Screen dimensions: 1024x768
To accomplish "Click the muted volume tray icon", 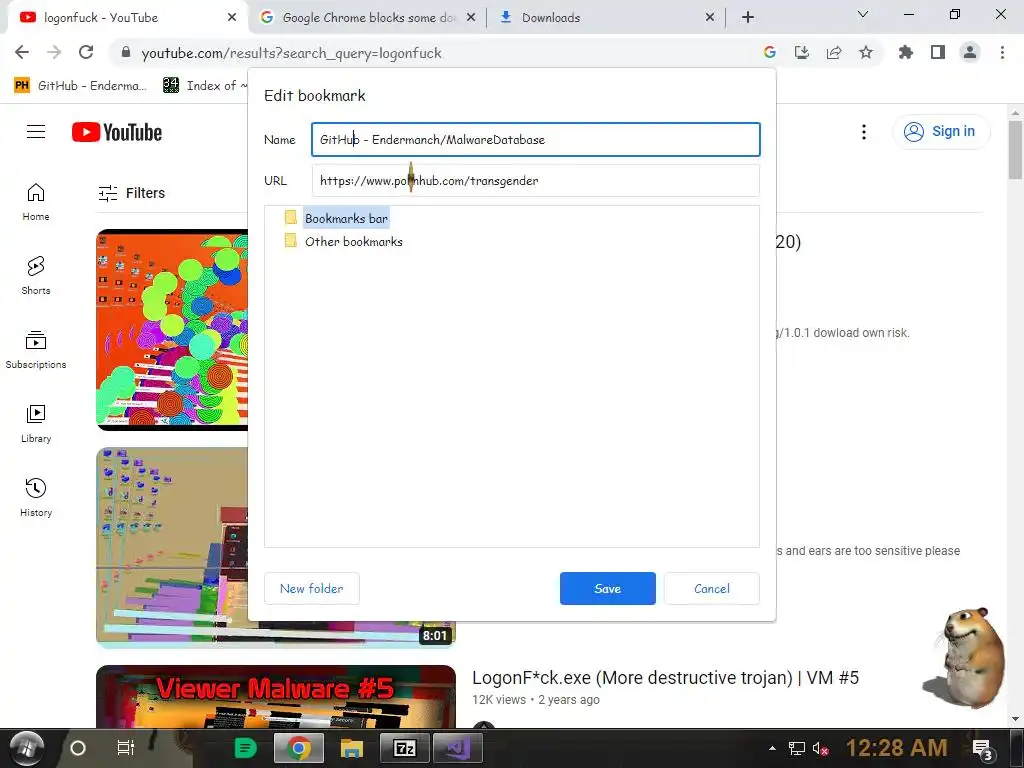I will [x=821, y=748].
